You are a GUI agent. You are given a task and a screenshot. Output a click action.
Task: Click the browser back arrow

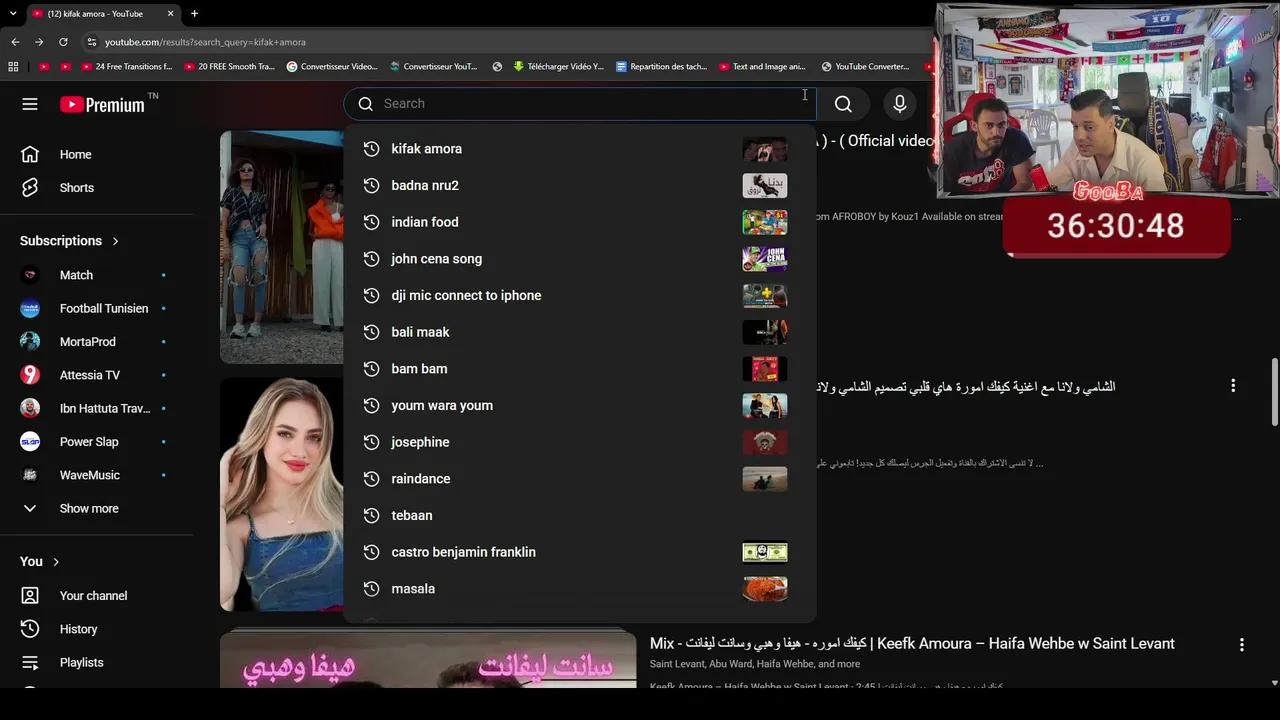tap(15, 42)
